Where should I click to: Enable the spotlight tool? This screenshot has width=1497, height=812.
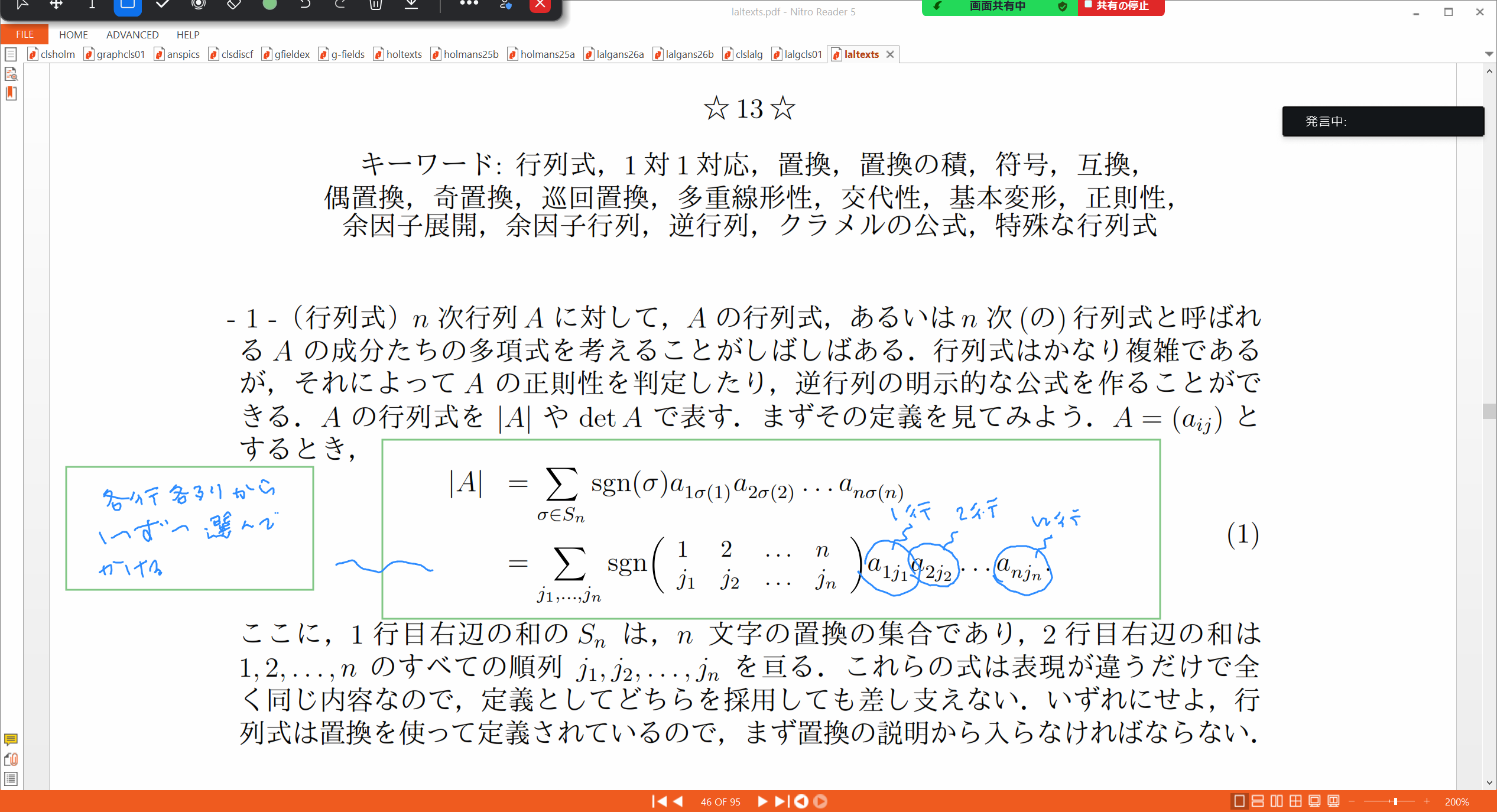199,5
